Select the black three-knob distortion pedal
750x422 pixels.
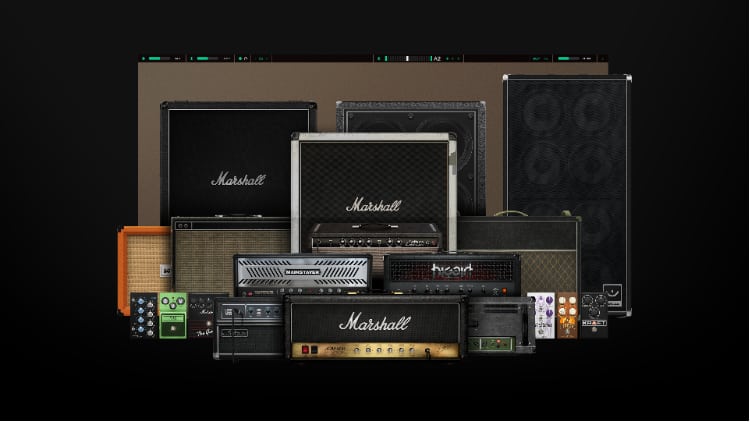594,316
